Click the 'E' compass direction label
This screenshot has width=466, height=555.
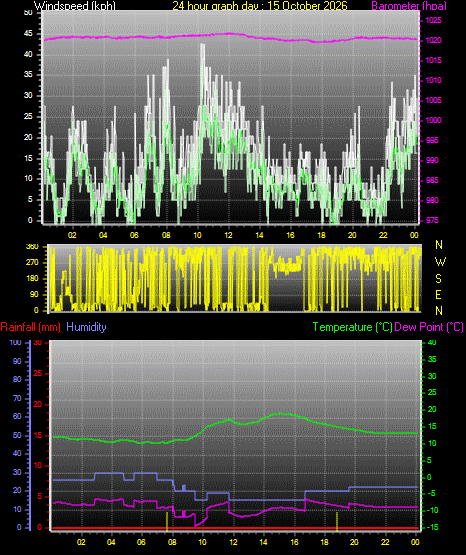[x=438, y=295]
